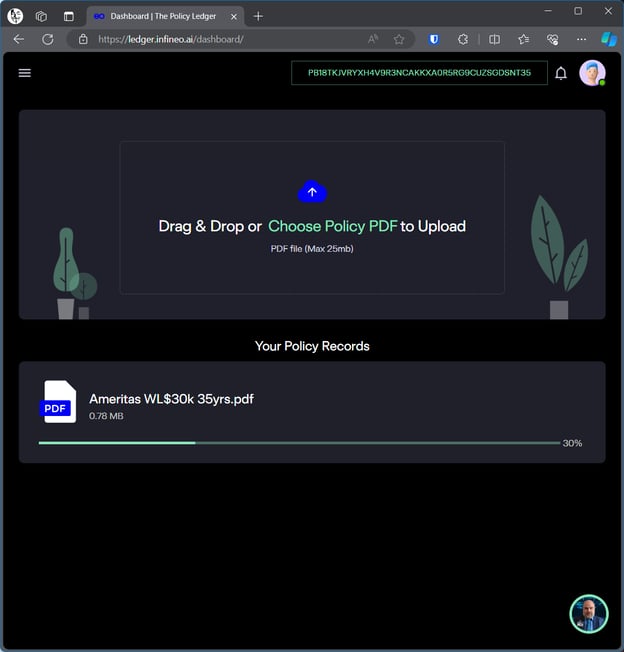Open browser Extensions puzzle icon
This screenshot has width=624, height=652.
click(x=463, y=40)
